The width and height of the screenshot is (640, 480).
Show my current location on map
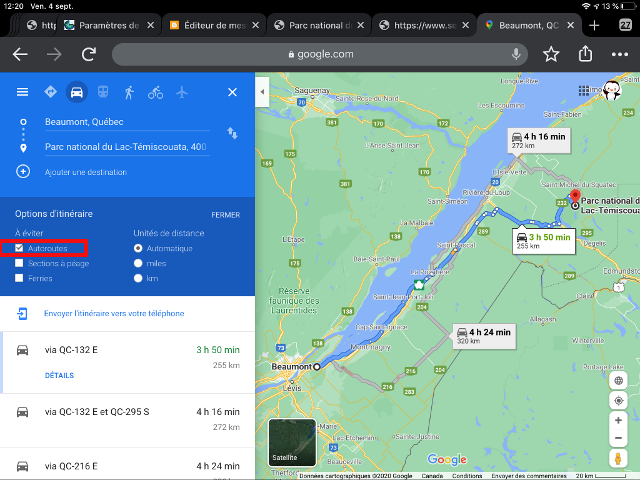tap(618, 400)
